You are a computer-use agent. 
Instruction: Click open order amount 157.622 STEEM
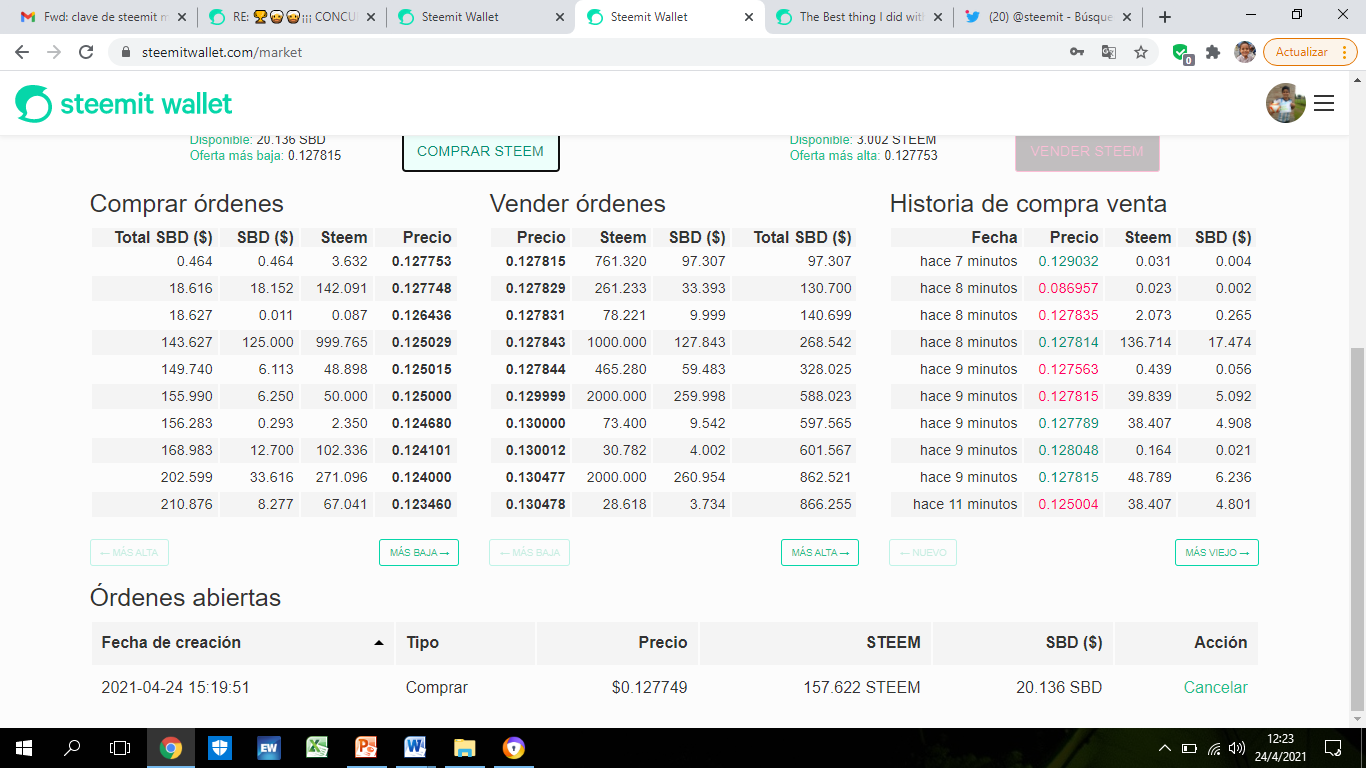[862, 687]
